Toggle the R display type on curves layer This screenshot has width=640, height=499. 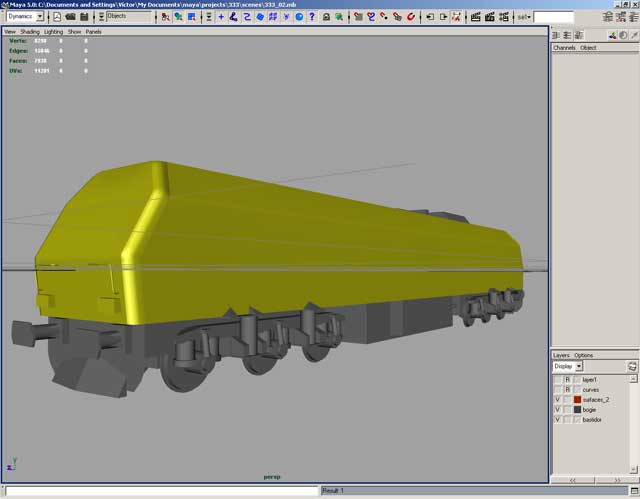point(567,389)
